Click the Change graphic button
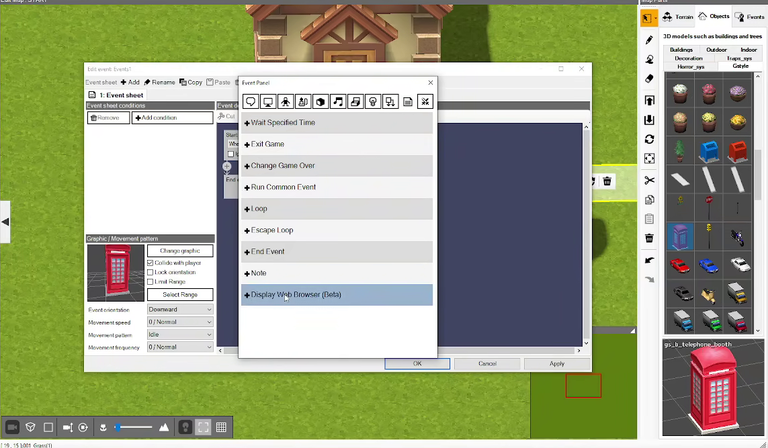This screenshot has width=768, height=448. (x=180, y=251)
